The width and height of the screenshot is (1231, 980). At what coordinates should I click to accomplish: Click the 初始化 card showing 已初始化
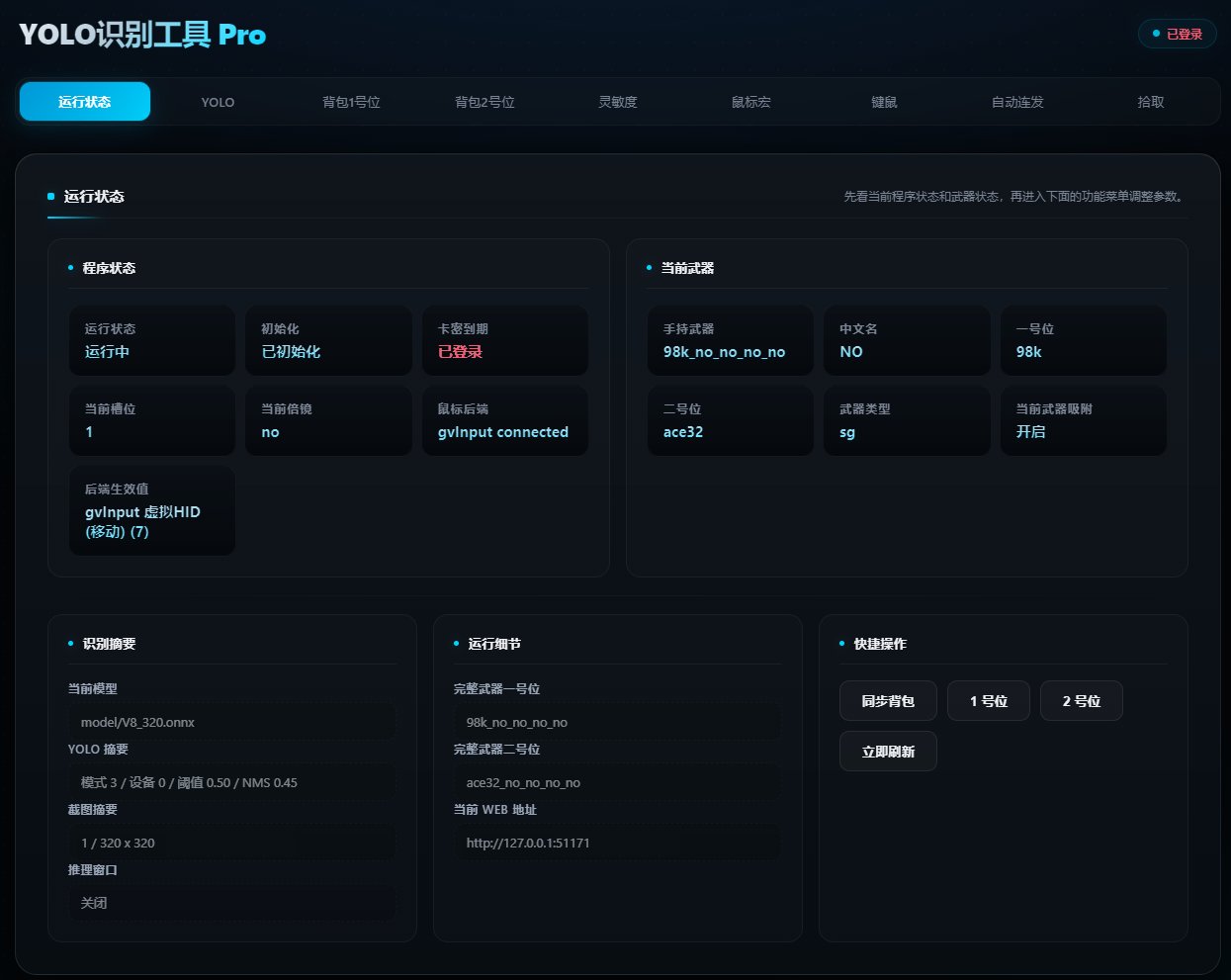(328, 340)
